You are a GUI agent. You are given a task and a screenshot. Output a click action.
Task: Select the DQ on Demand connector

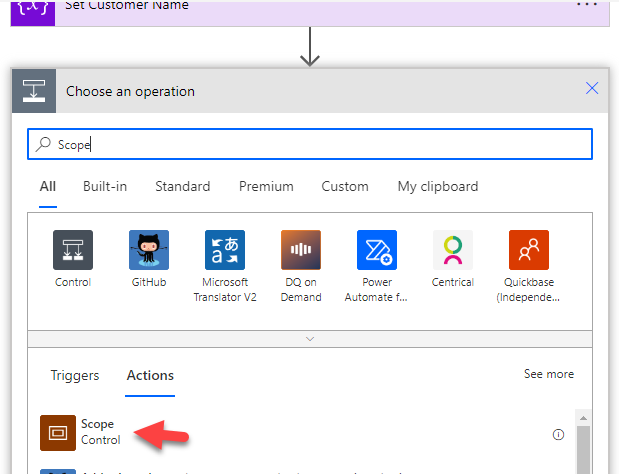pos(301,250)
